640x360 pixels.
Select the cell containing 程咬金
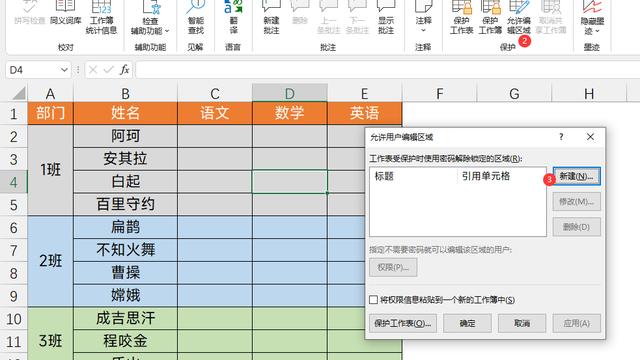125,341
